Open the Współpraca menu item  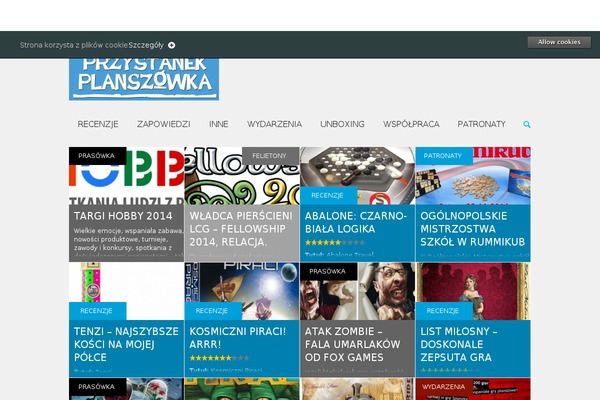(411, 124)
